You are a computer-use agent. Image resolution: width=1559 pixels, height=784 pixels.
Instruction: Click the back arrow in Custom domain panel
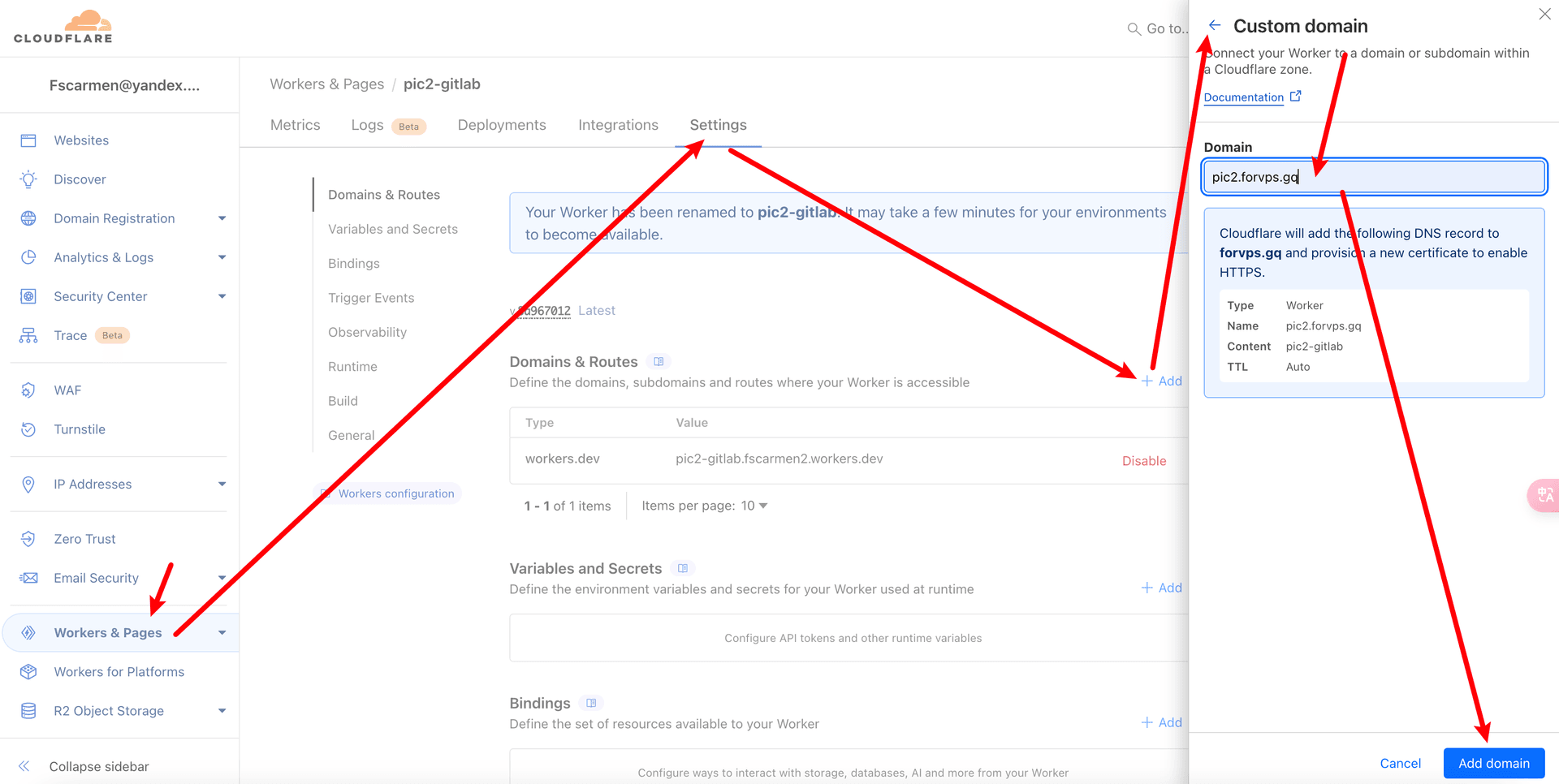(1215, 25)
